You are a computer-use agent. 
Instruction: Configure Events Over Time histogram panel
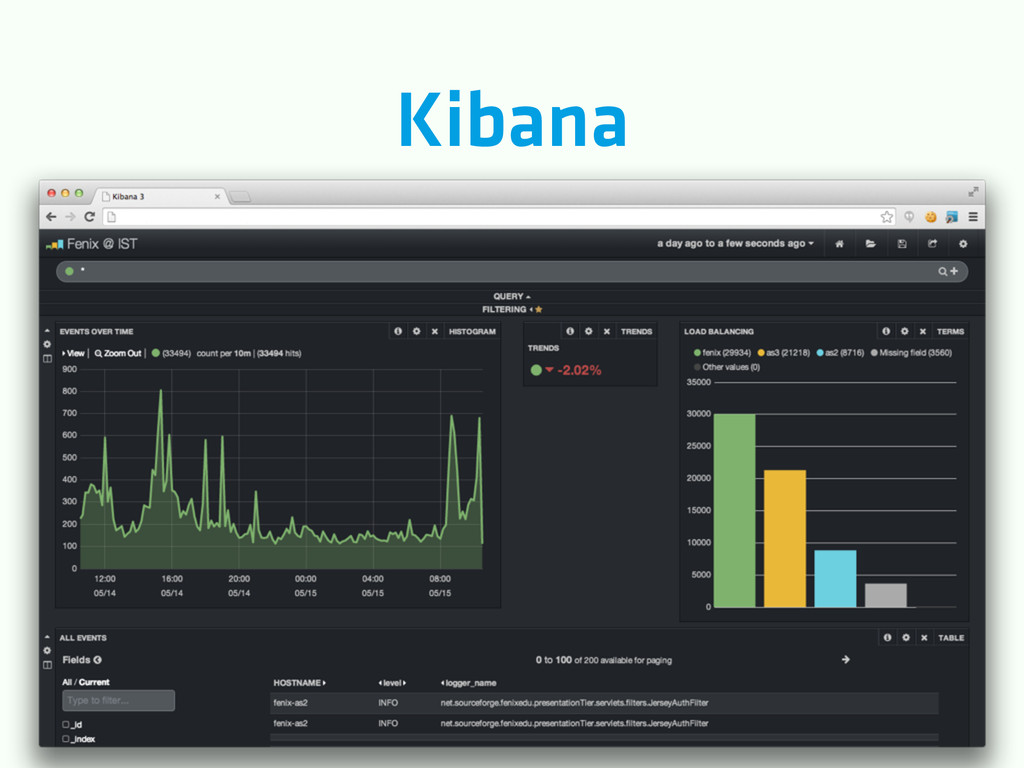tap(416, 331)
